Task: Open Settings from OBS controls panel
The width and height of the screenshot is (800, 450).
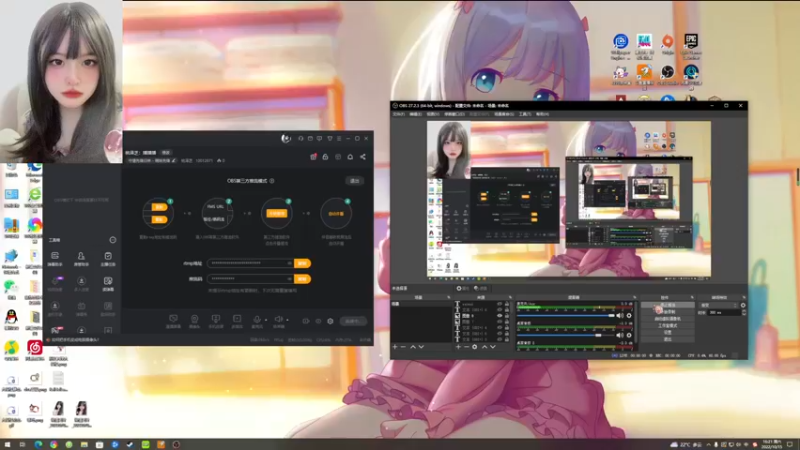Action: pos(667,332)
